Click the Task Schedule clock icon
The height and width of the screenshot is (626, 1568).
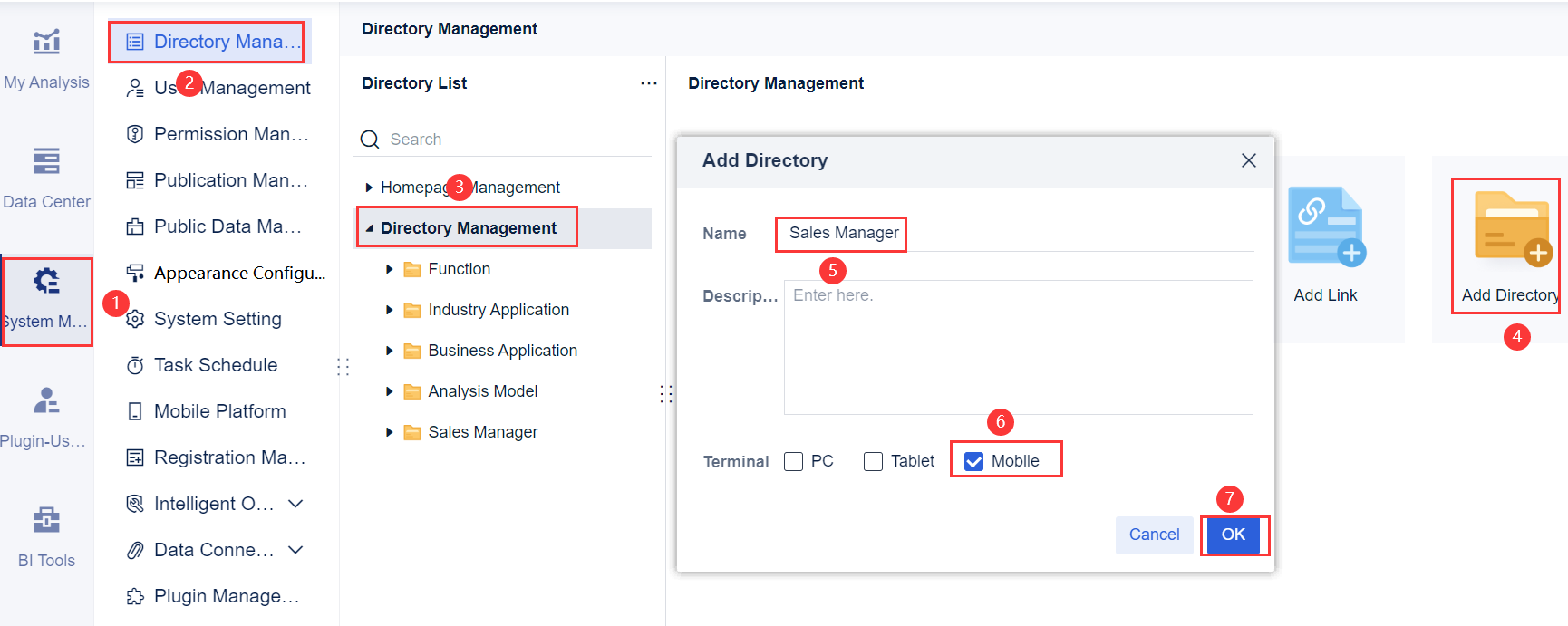click(135, 365)
